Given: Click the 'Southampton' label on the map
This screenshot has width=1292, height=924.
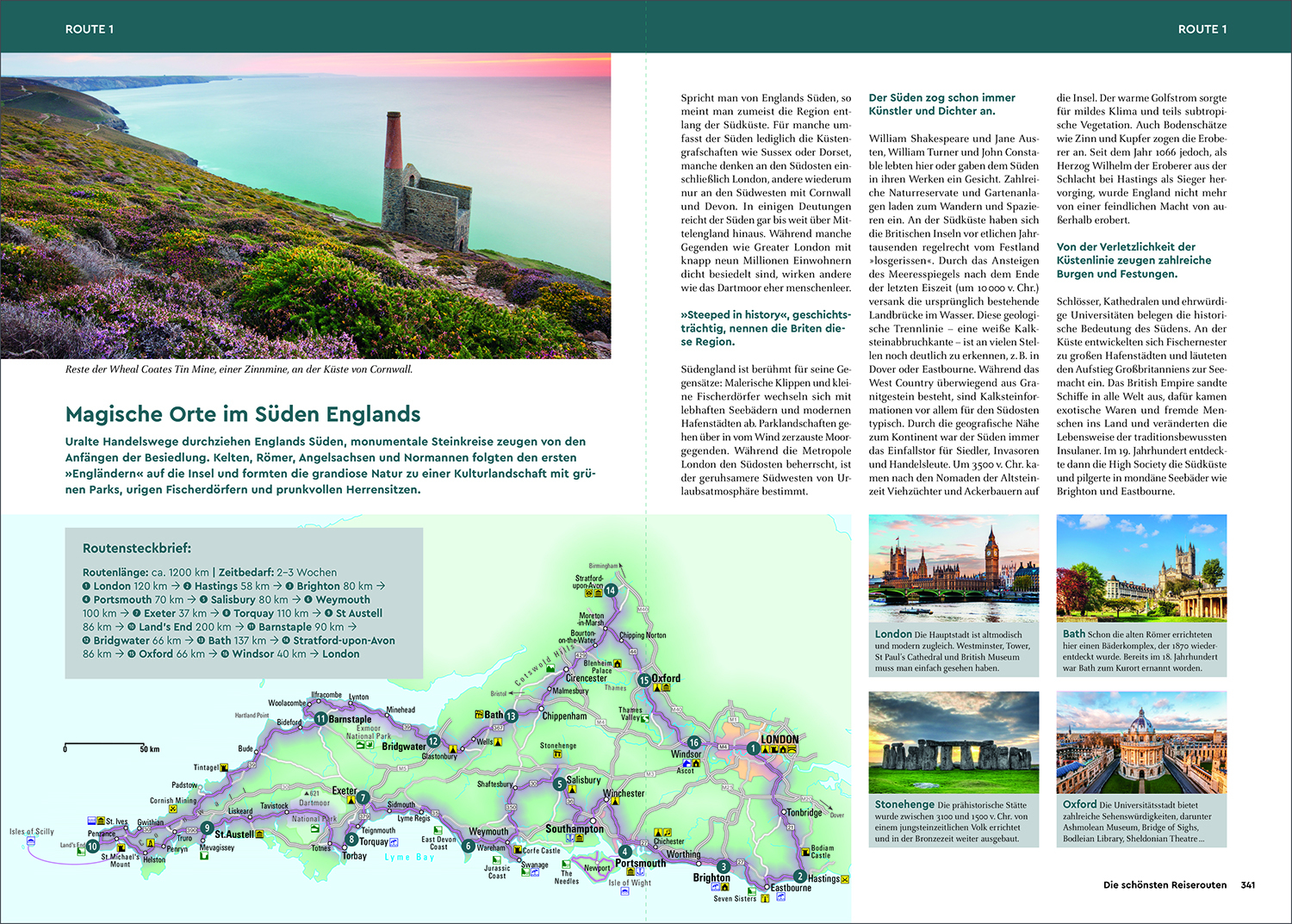Looking at the screenshot, I should [574, 829].
